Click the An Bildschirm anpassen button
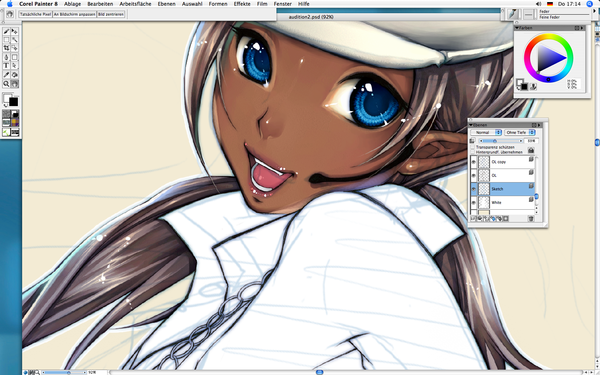600x375 pixels. (74, 14)
